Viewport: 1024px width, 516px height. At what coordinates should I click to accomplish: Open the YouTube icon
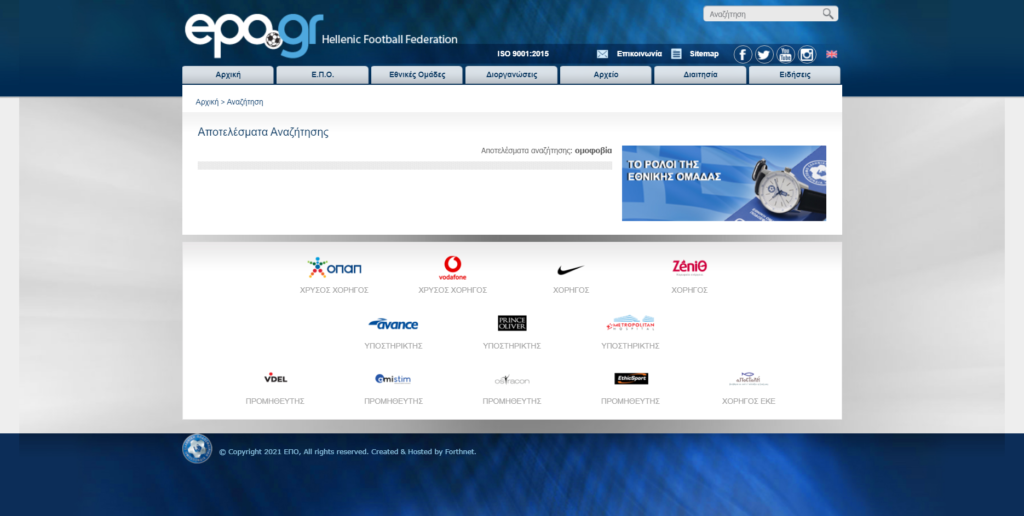coord(786,54)
